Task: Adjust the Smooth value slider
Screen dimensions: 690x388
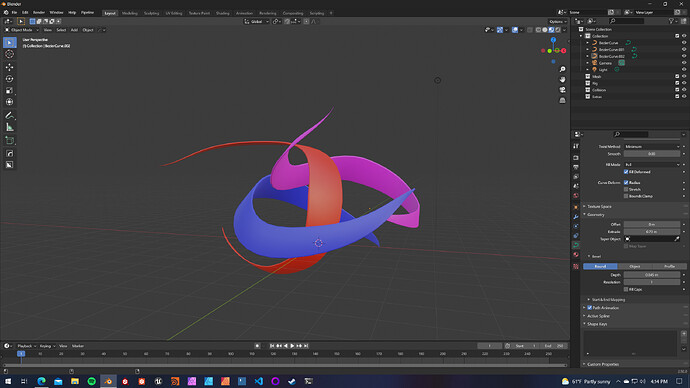Action: tap(652, 154)
